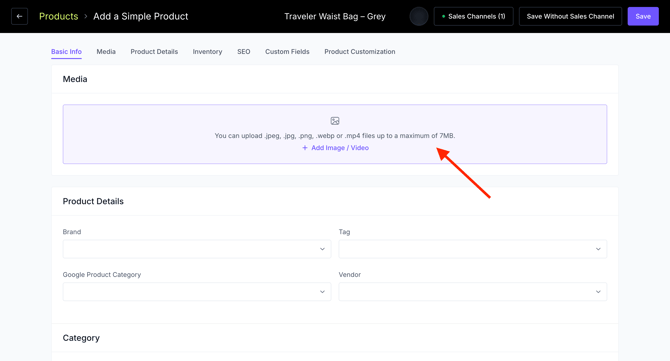Open the Custom Fields tab
Viewport: 670px width, 361px height.
(287, 52)
